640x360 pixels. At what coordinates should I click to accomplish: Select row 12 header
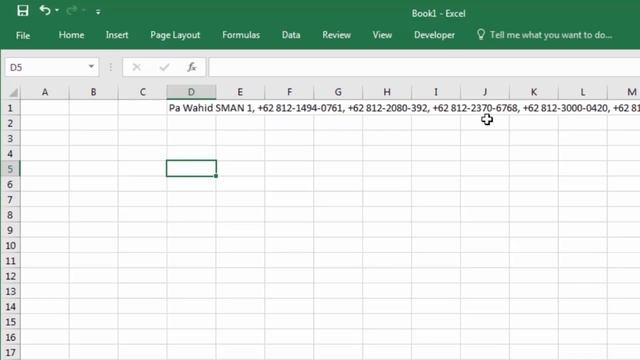pyautogui.click(x=10, y=276)
